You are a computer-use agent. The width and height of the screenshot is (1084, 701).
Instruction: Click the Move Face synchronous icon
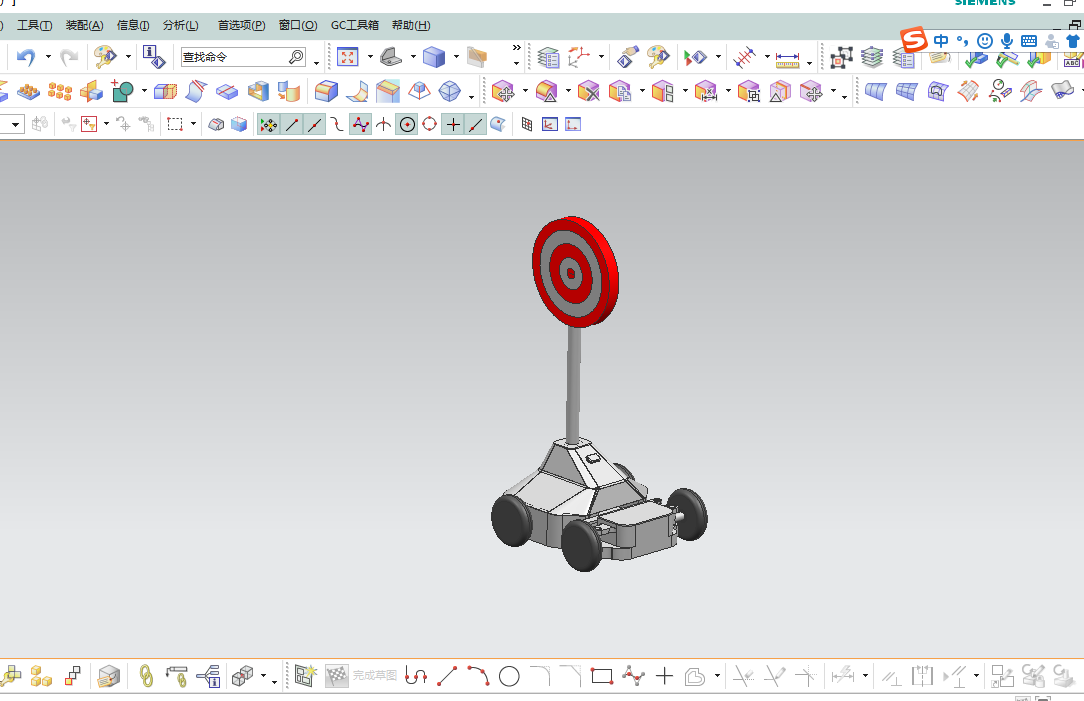(x=503, y=91)
